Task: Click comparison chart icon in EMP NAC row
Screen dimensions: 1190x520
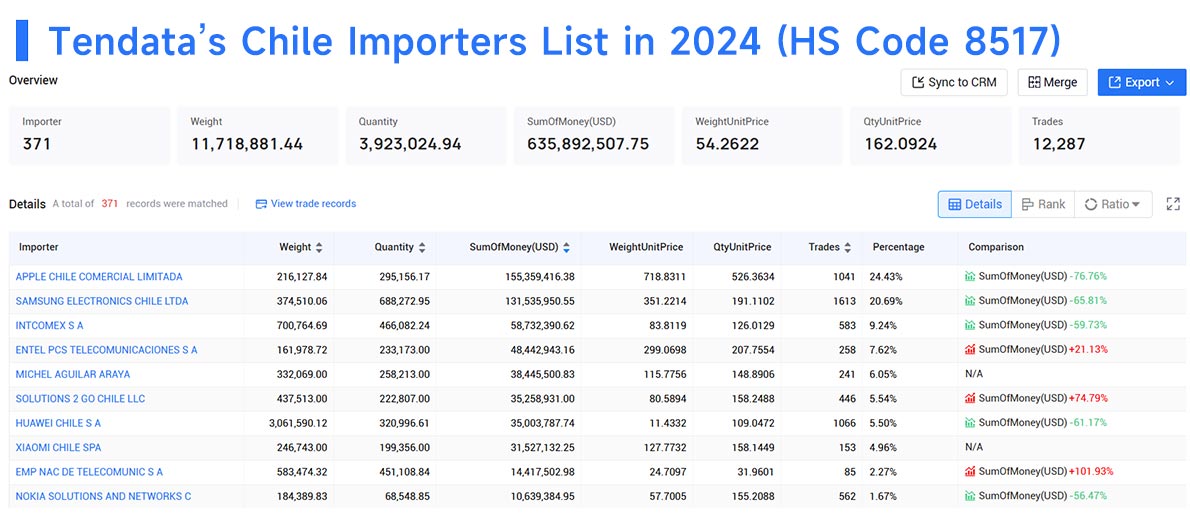Action: coord(970,471)
